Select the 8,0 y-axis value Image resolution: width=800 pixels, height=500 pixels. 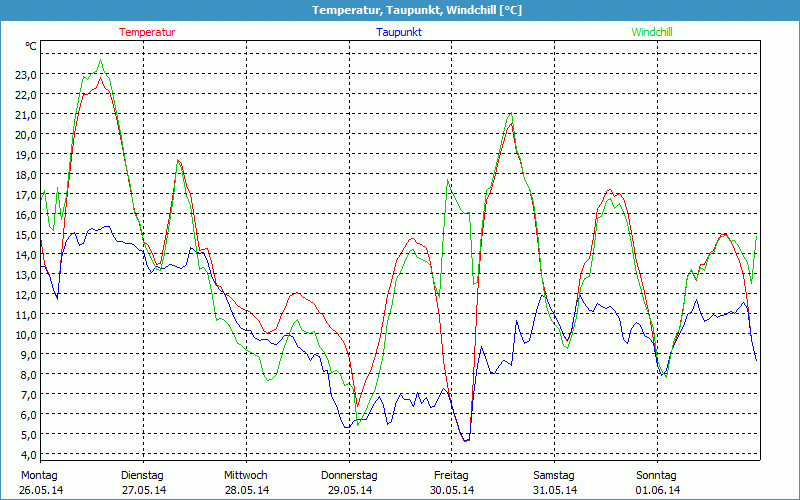pos(28,374)
